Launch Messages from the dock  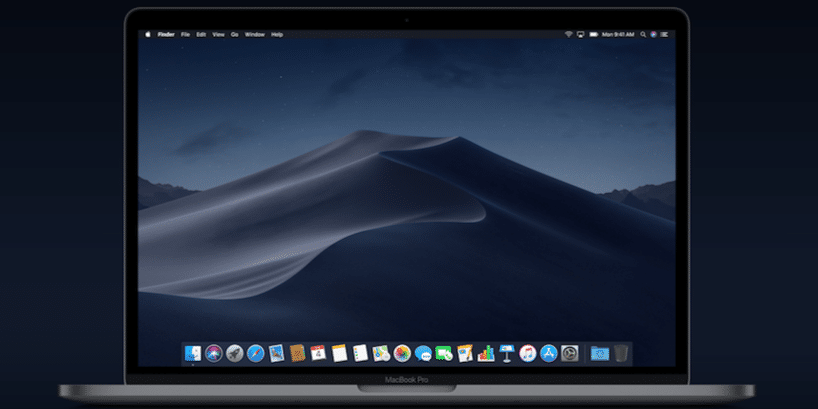coord(423,353)
